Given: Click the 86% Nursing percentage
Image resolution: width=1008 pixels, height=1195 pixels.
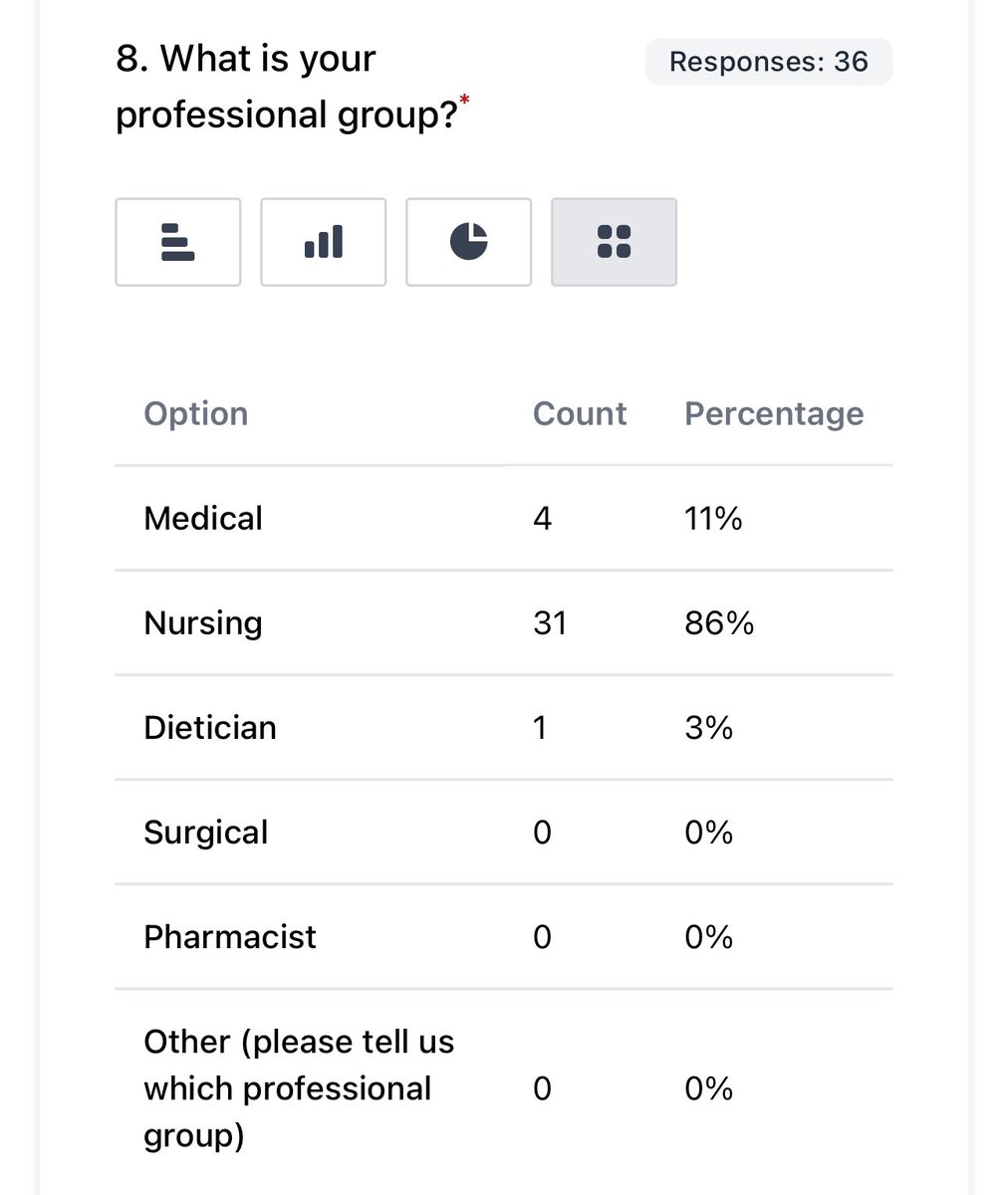Looking at the screenshot, I should (718, 622).
